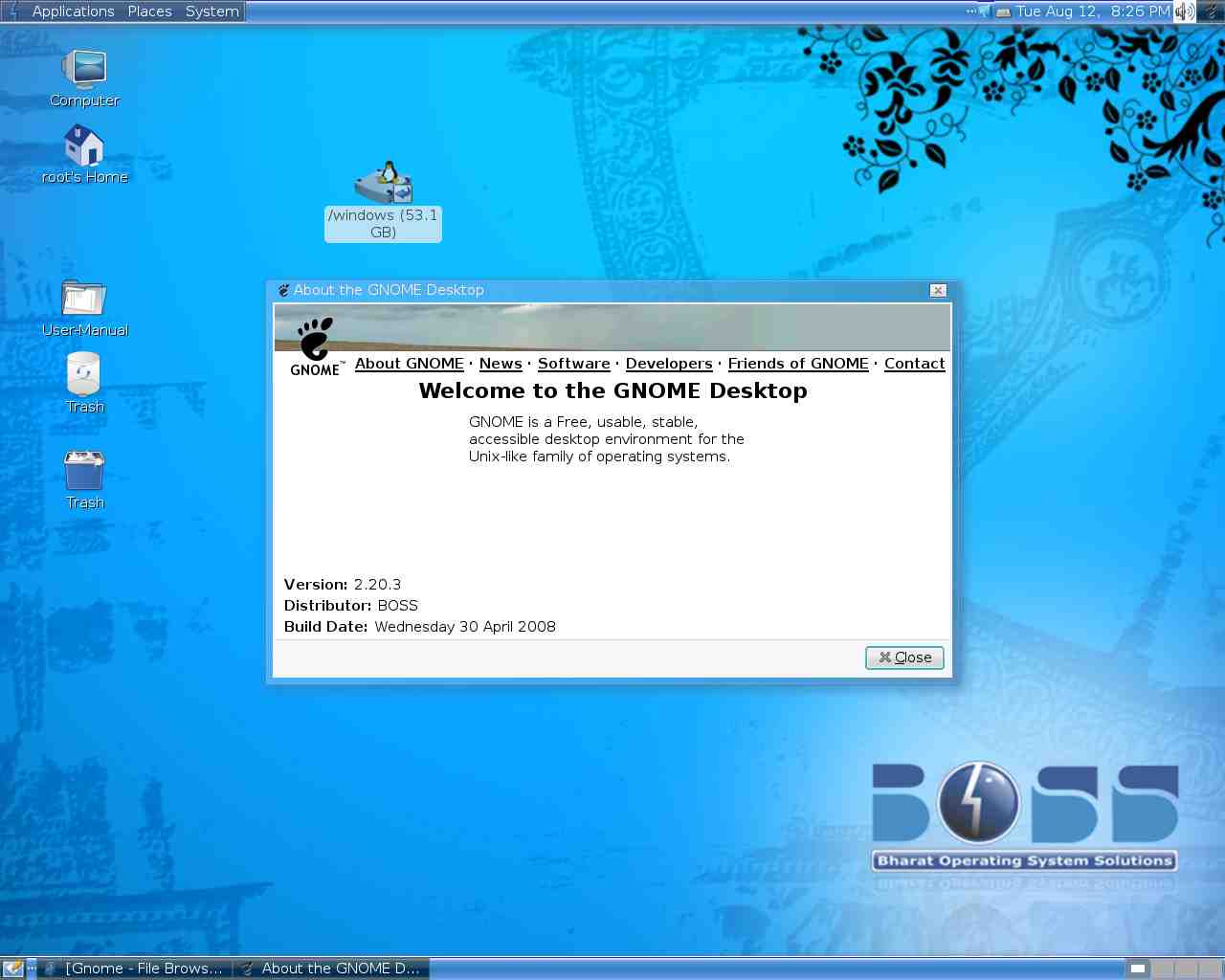
Task: Click the Close button in the About dialog
Action: point(903,657)
